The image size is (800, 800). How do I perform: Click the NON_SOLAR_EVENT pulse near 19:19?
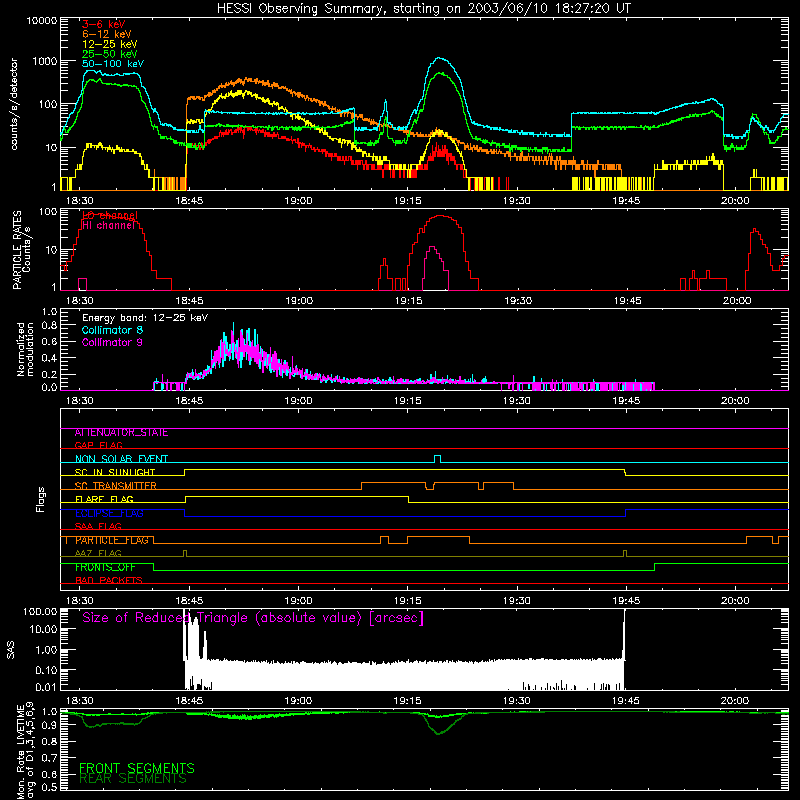(x=437, y=458)
